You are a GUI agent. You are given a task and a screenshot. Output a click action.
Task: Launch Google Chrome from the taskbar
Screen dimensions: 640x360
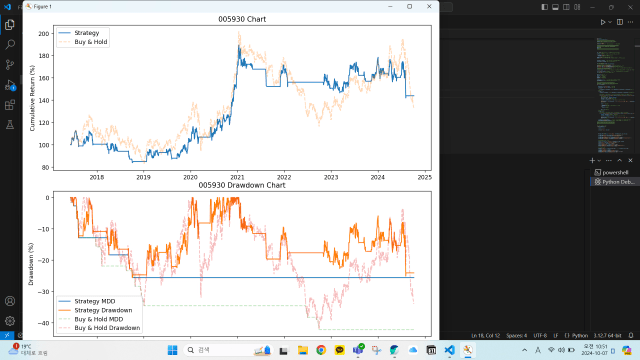(321, 350)
